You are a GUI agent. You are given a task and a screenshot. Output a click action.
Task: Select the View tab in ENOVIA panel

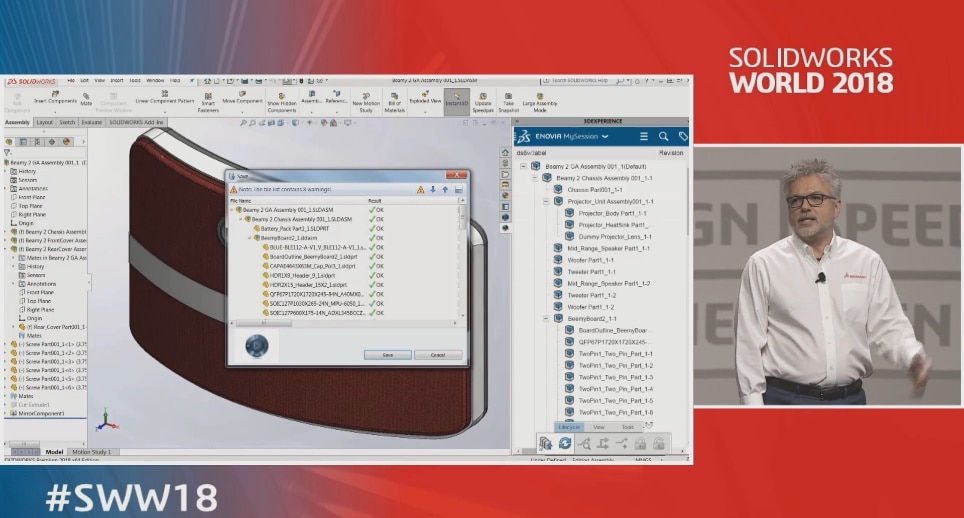599,427
